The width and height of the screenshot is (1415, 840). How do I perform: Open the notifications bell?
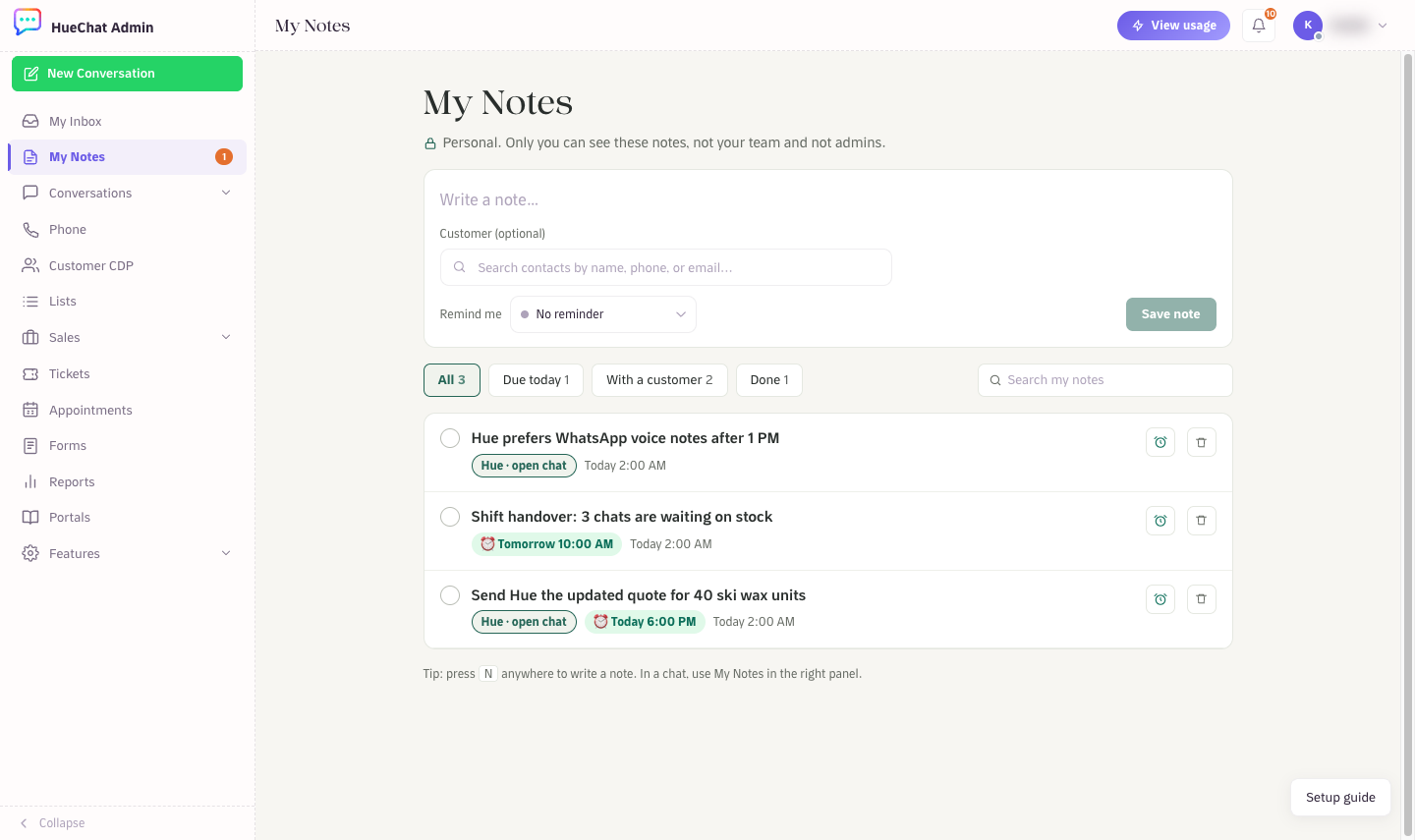pos(1259,26)
